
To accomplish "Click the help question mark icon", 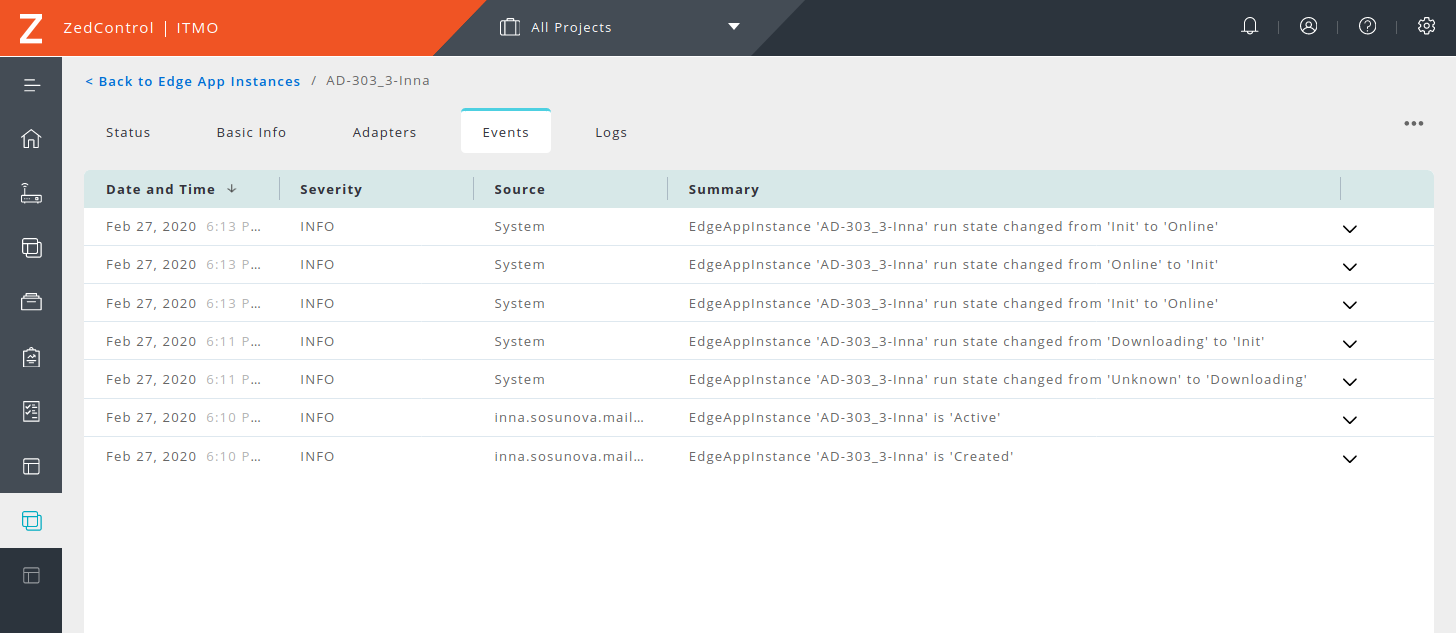I will coord(1367,27).
